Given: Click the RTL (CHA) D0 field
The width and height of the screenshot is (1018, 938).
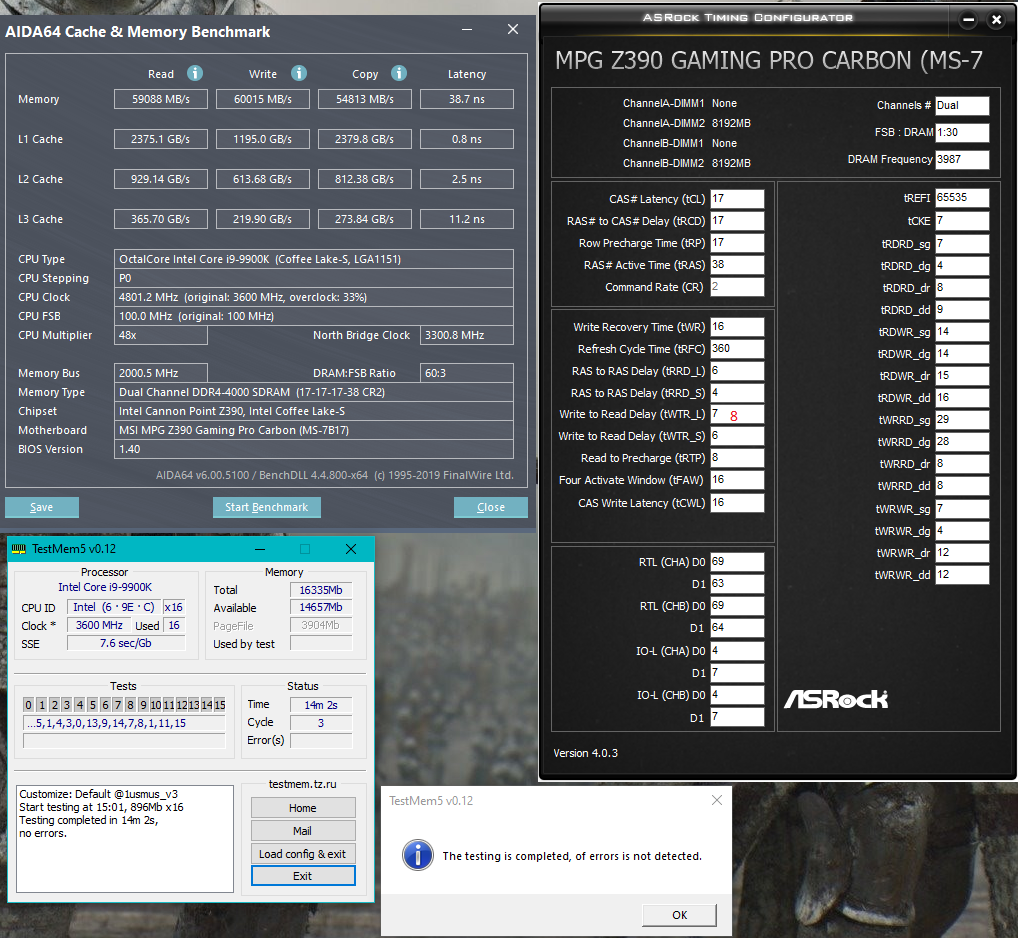Looking at the screenshot, I should (737, 562).
